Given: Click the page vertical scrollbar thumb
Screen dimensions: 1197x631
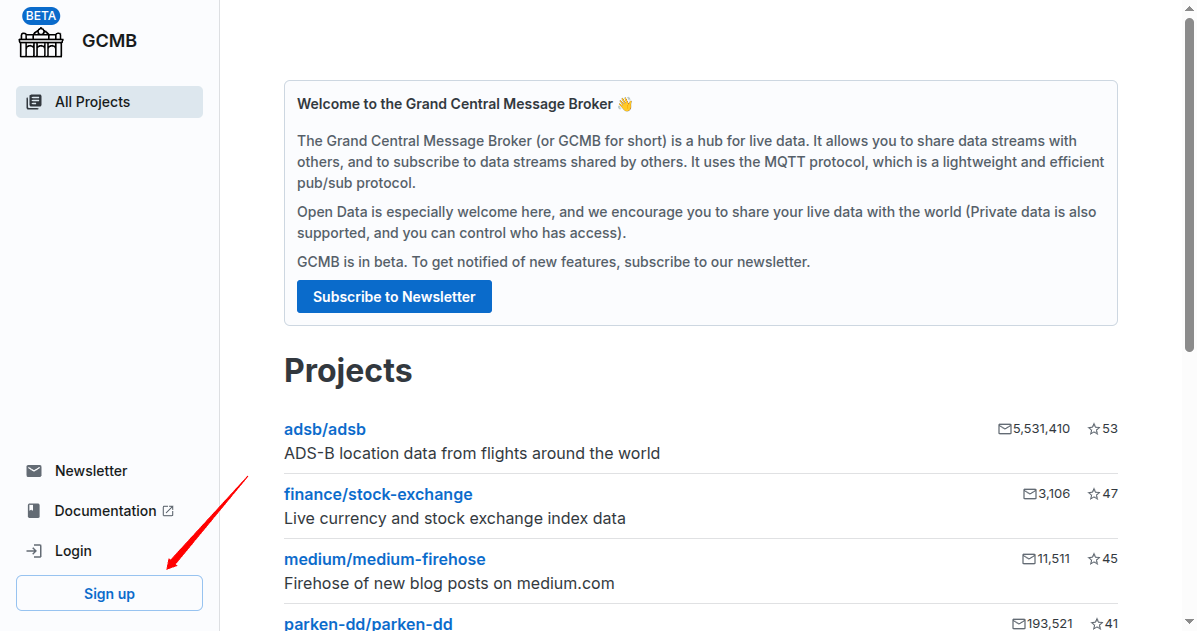Looking at the screenshot, I should point(1189,183).
